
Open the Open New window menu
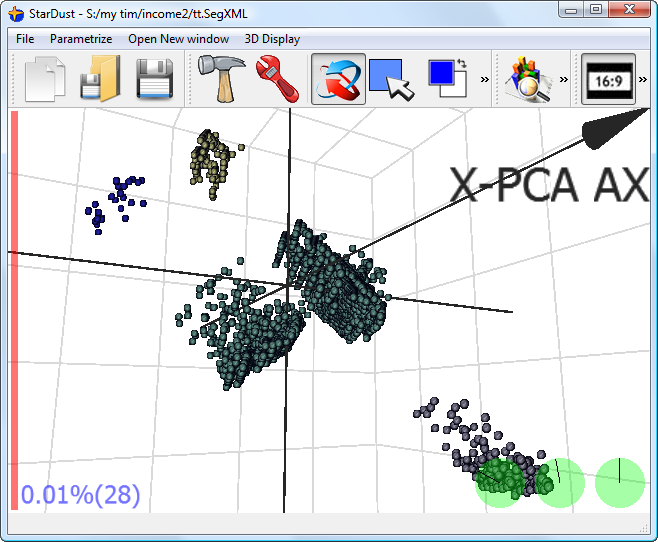[x=178, y=39]
